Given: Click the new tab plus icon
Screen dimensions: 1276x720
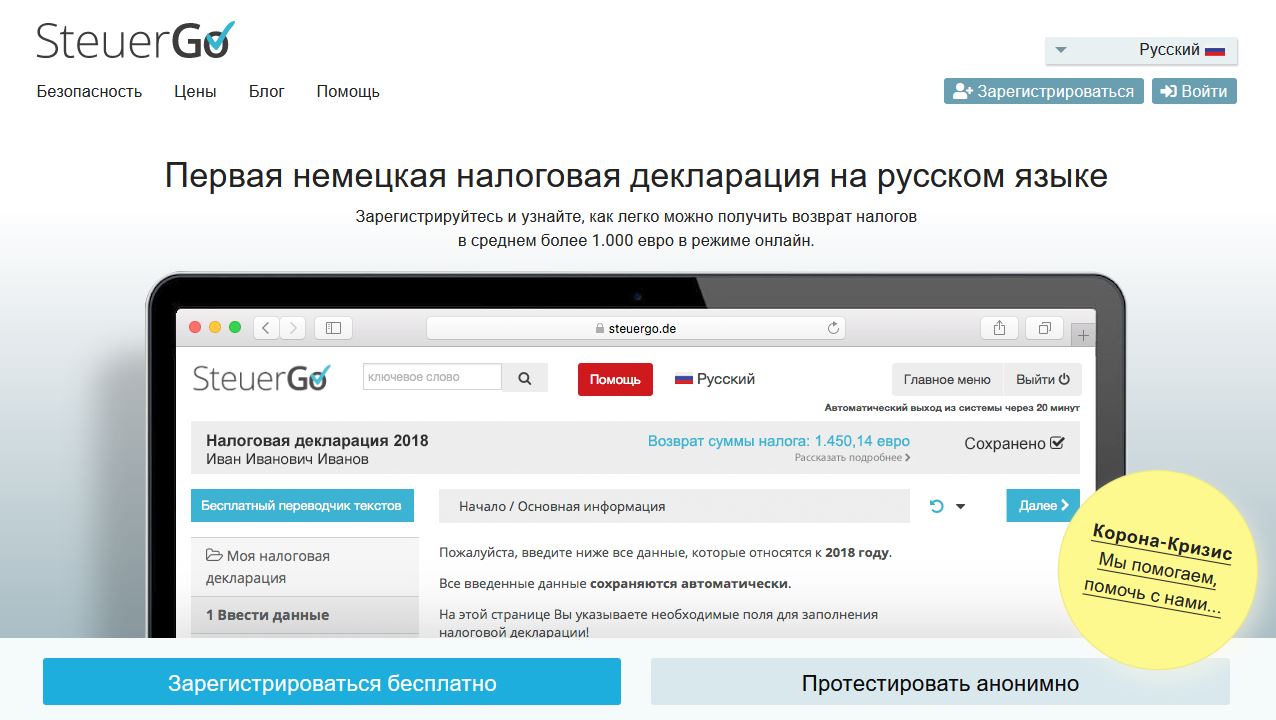Looking at the screenshot, I should [1084, 335].
